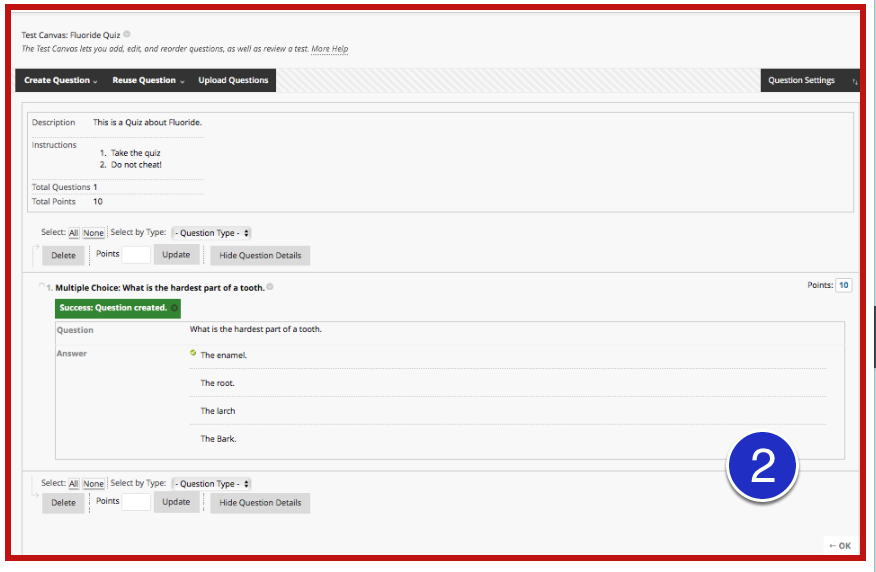Click the top Delete button
Screen dimensions: 876x572
point(63,255)
